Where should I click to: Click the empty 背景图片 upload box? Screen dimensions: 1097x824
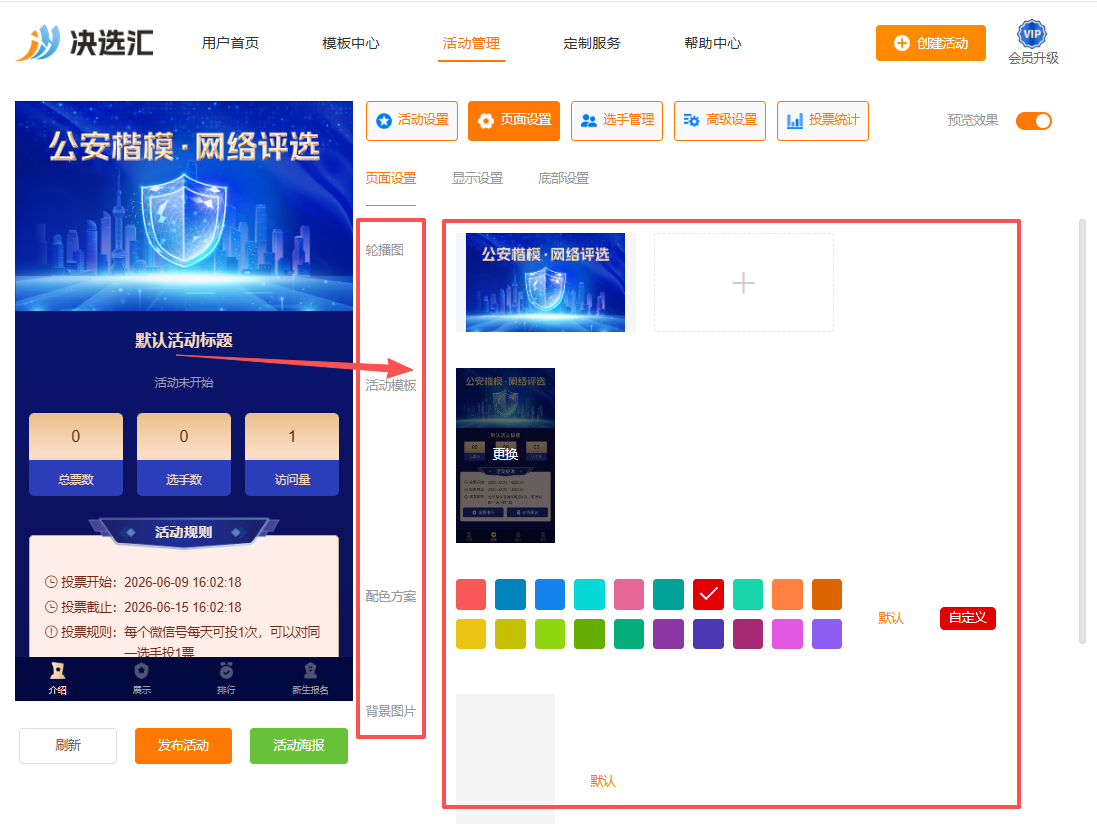(505, 759)
